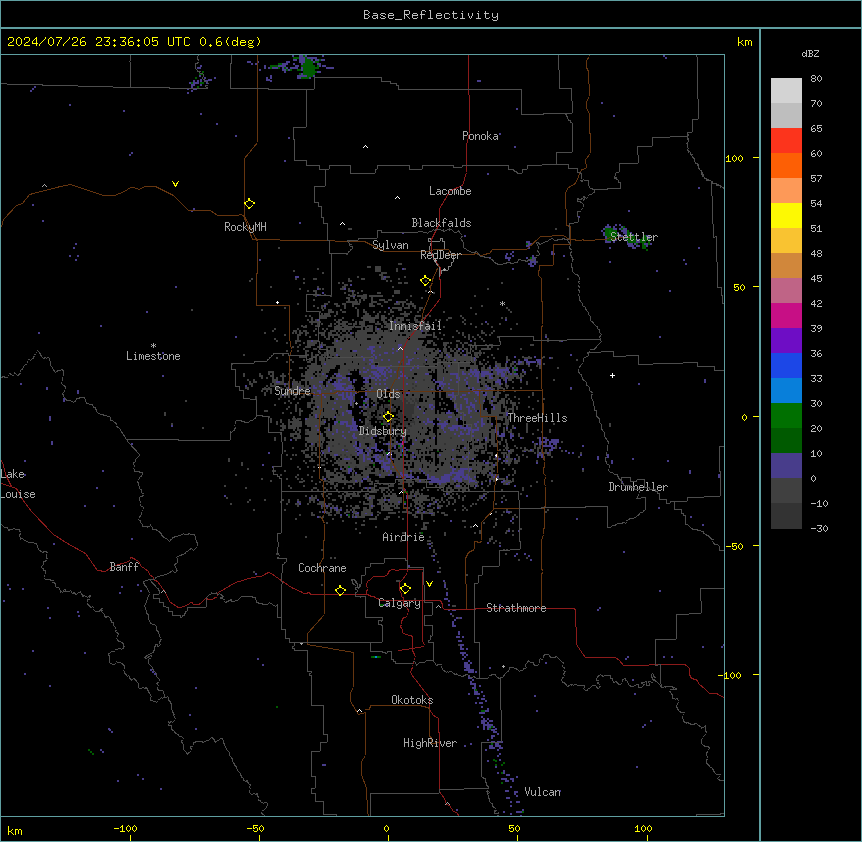862x842 pixels.
Task: Click the Drumheller label
Action: coord(638,487)
